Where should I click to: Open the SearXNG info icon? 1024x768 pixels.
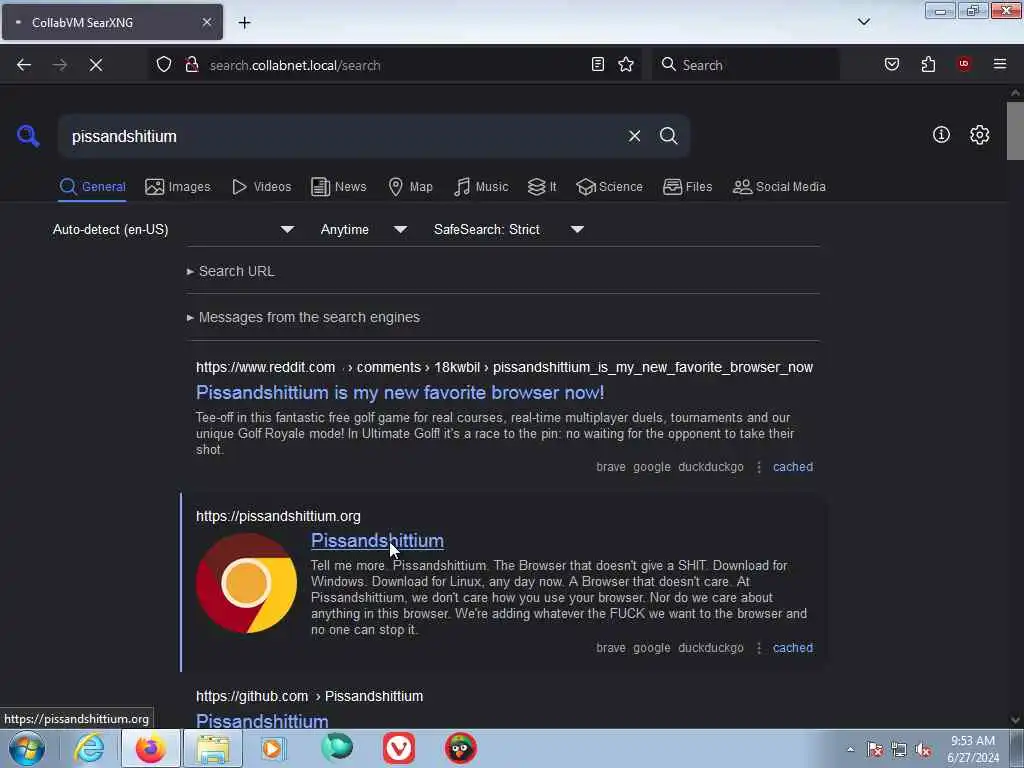pyautogui.click(x=941, y=135)
